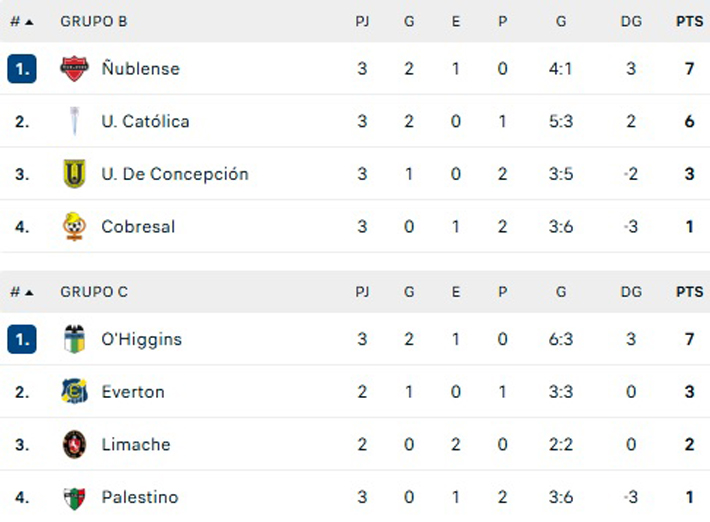Click the Palestino team crest
This screenshot has width=710, height=522.
74,497
